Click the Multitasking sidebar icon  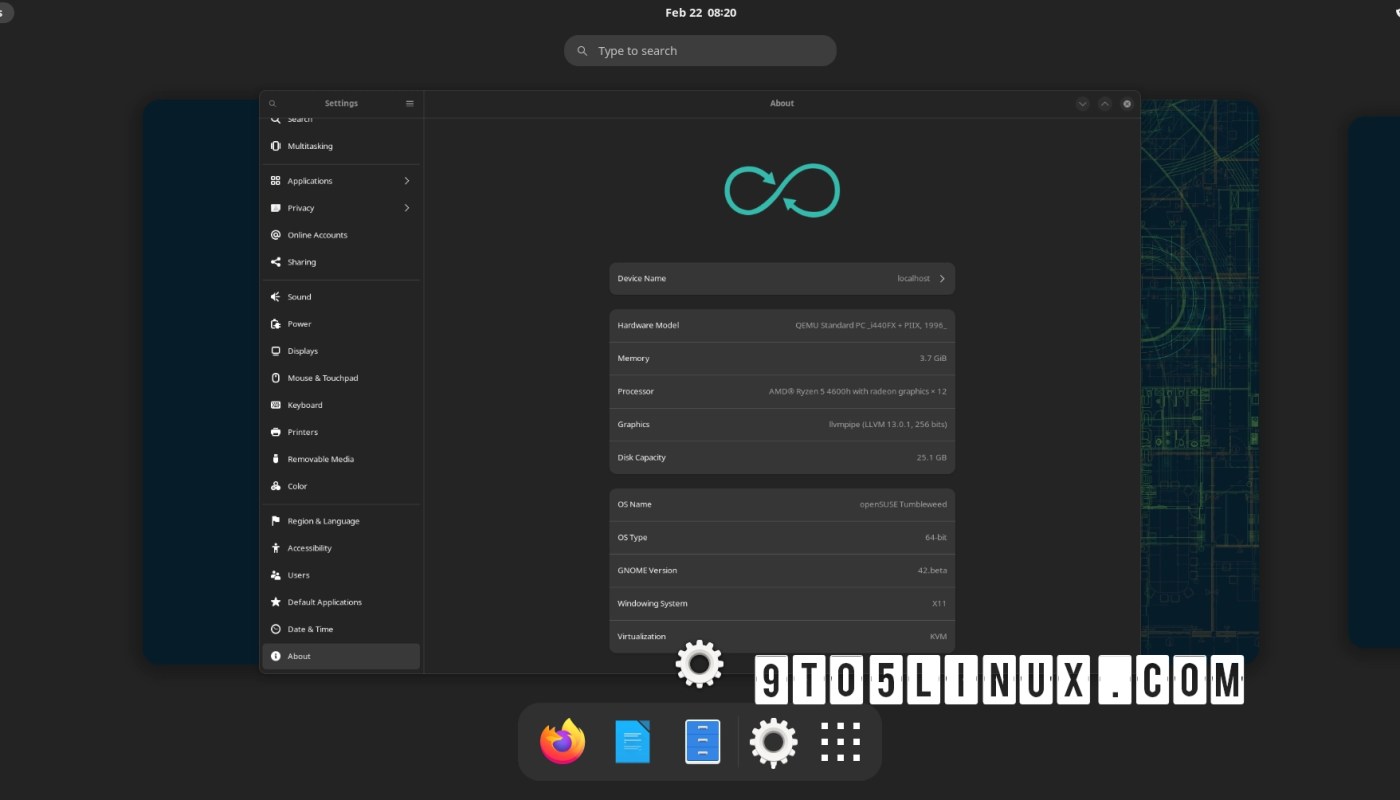(x=276, y=146)
